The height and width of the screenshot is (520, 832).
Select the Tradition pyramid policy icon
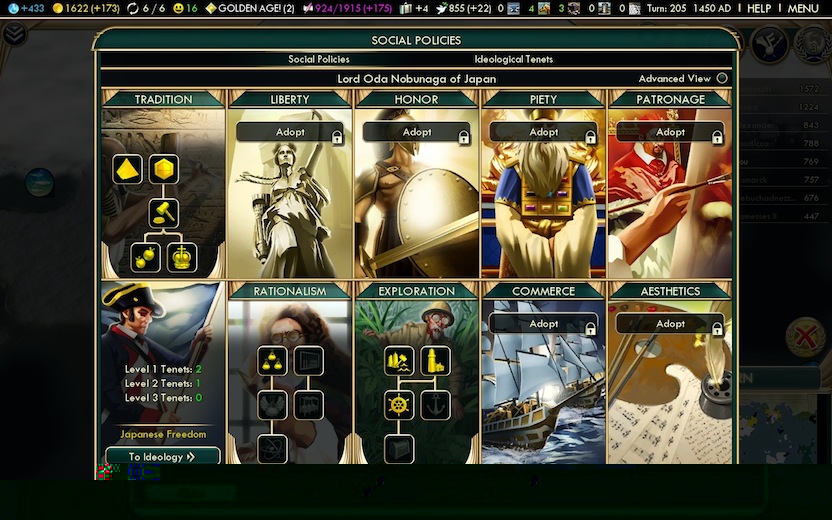tap(127, 169)
